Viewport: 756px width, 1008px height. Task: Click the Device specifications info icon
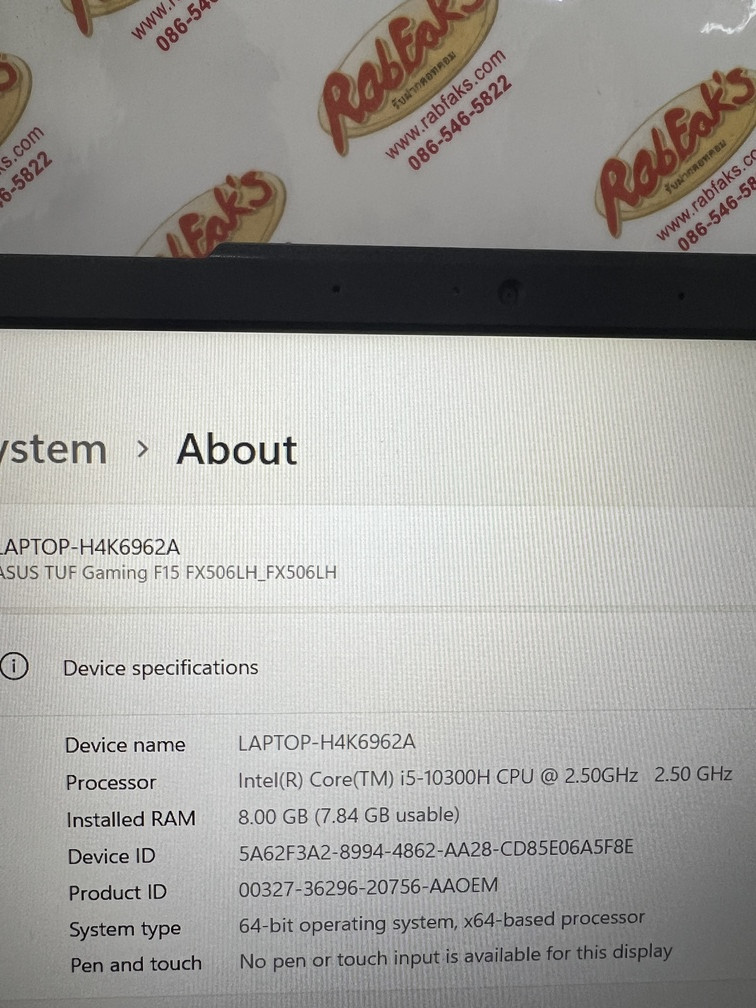click(x=13, y=667)
